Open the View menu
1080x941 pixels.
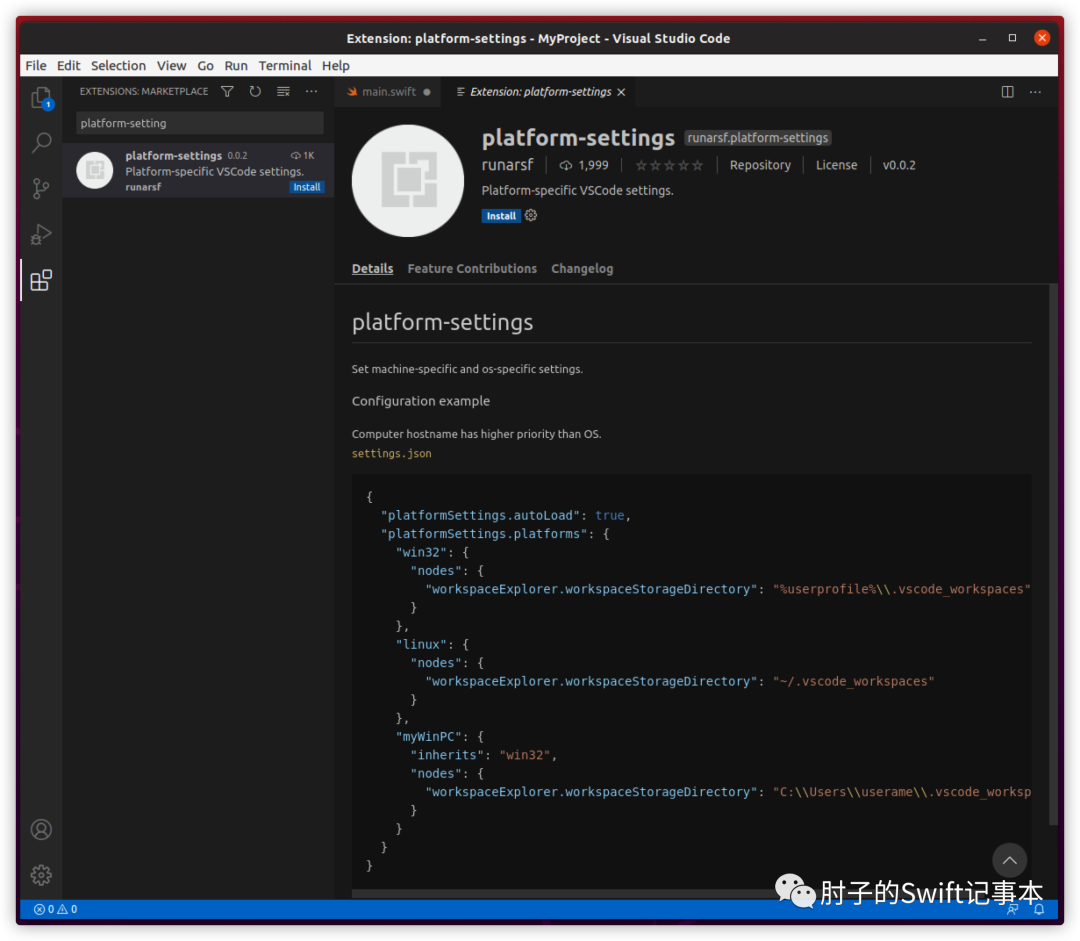pyautogui.click(x=172, y=65)
